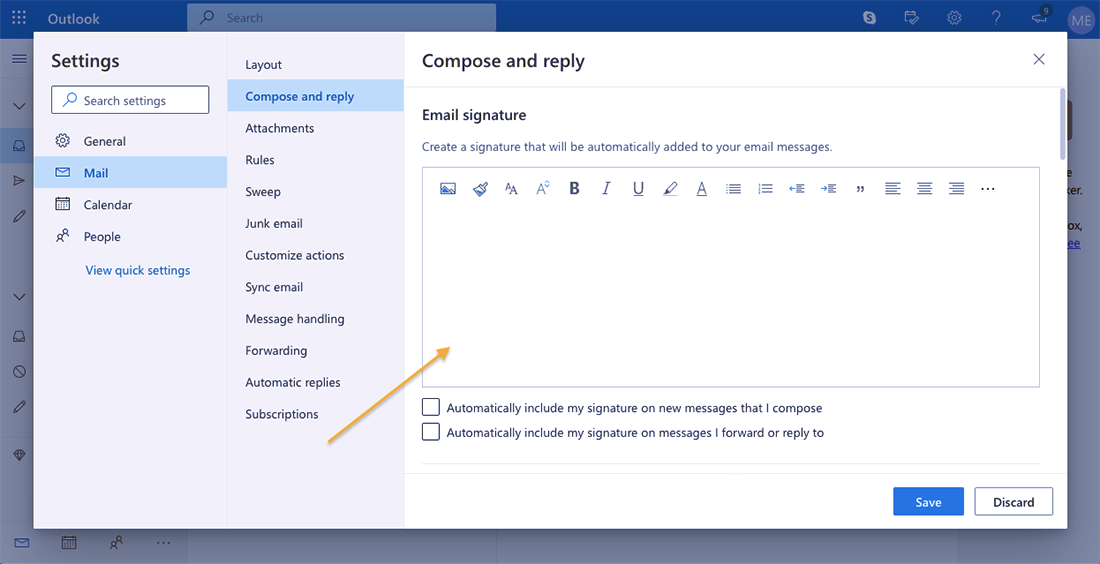Image resolution: width=1100 pixels, height=564 pixels.
Task: Select Calendar in Settings sidebar
Action: pos(107,205)
